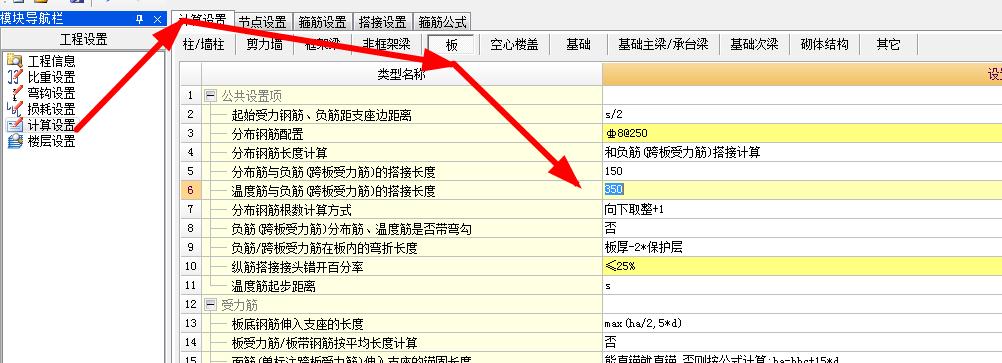Select the 基础主梁/承台梁 component tab
This screenshot has width=1002, height=363.
(663, 45)
